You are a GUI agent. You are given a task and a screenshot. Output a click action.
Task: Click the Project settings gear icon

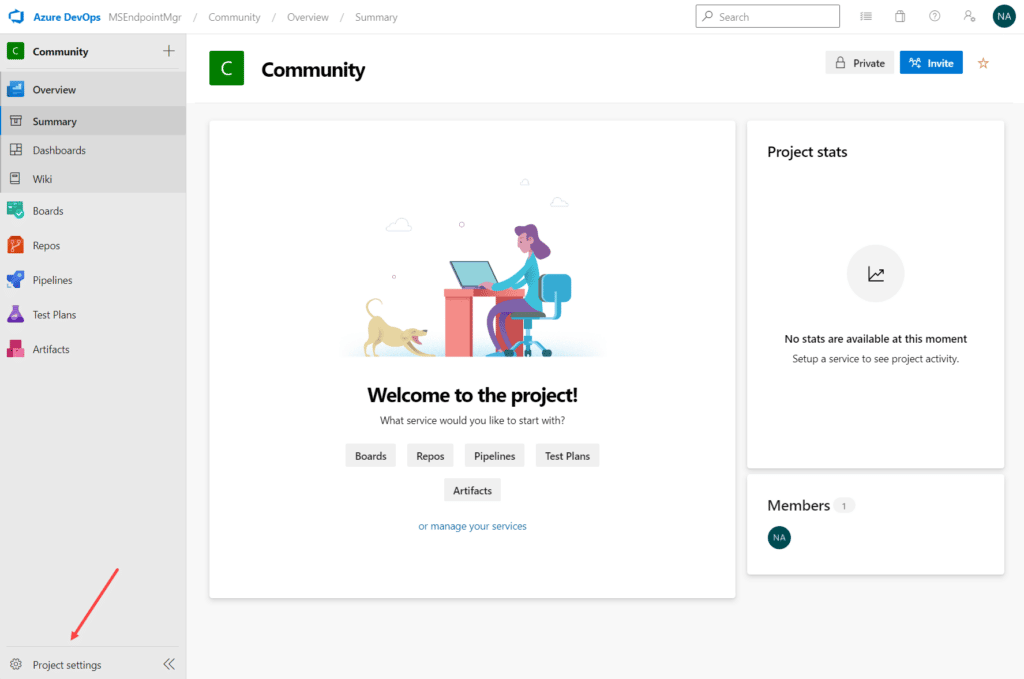pyautogui.click(x=16, y=665)
